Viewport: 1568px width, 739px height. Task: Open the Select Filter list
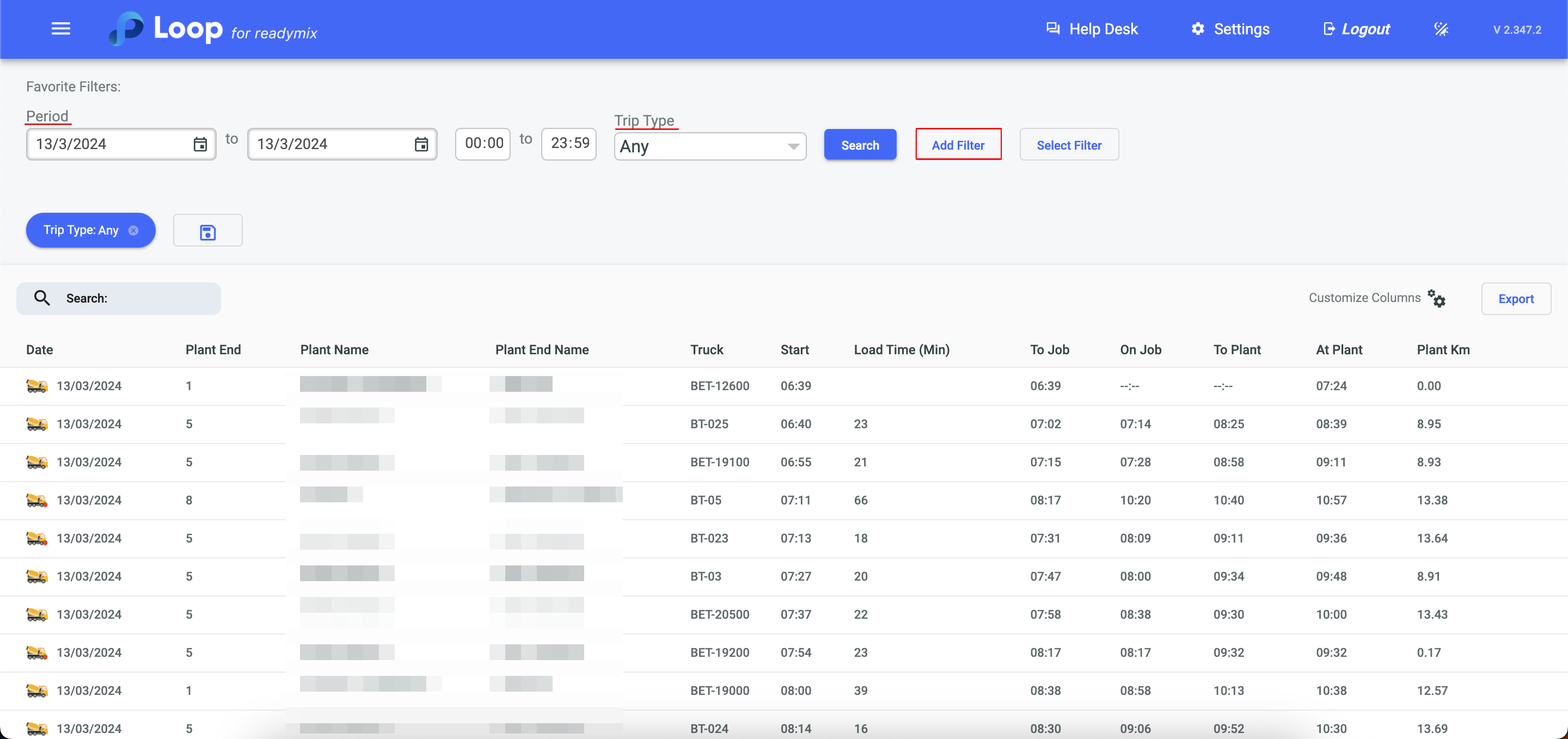point(1068,145)
